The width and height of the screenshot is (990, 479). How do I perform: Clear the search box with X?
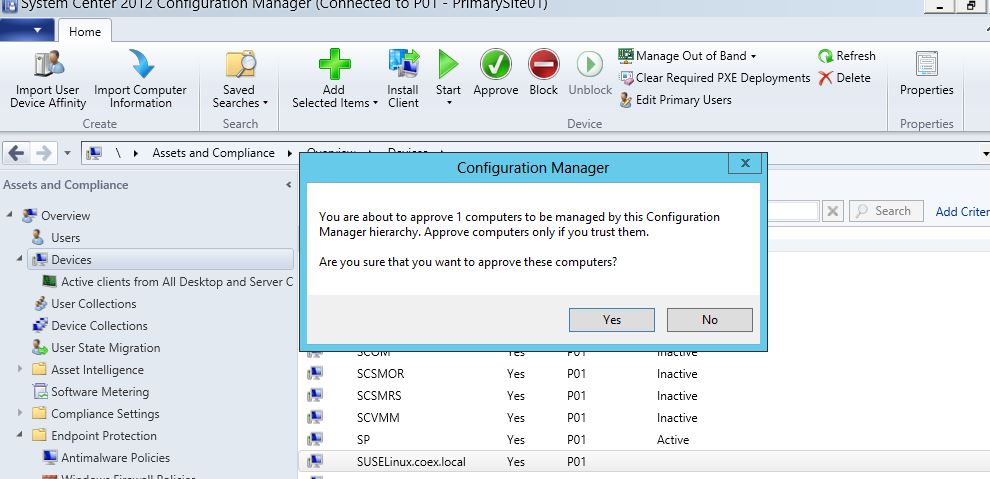pyautogui.click(x=833, y=211)
